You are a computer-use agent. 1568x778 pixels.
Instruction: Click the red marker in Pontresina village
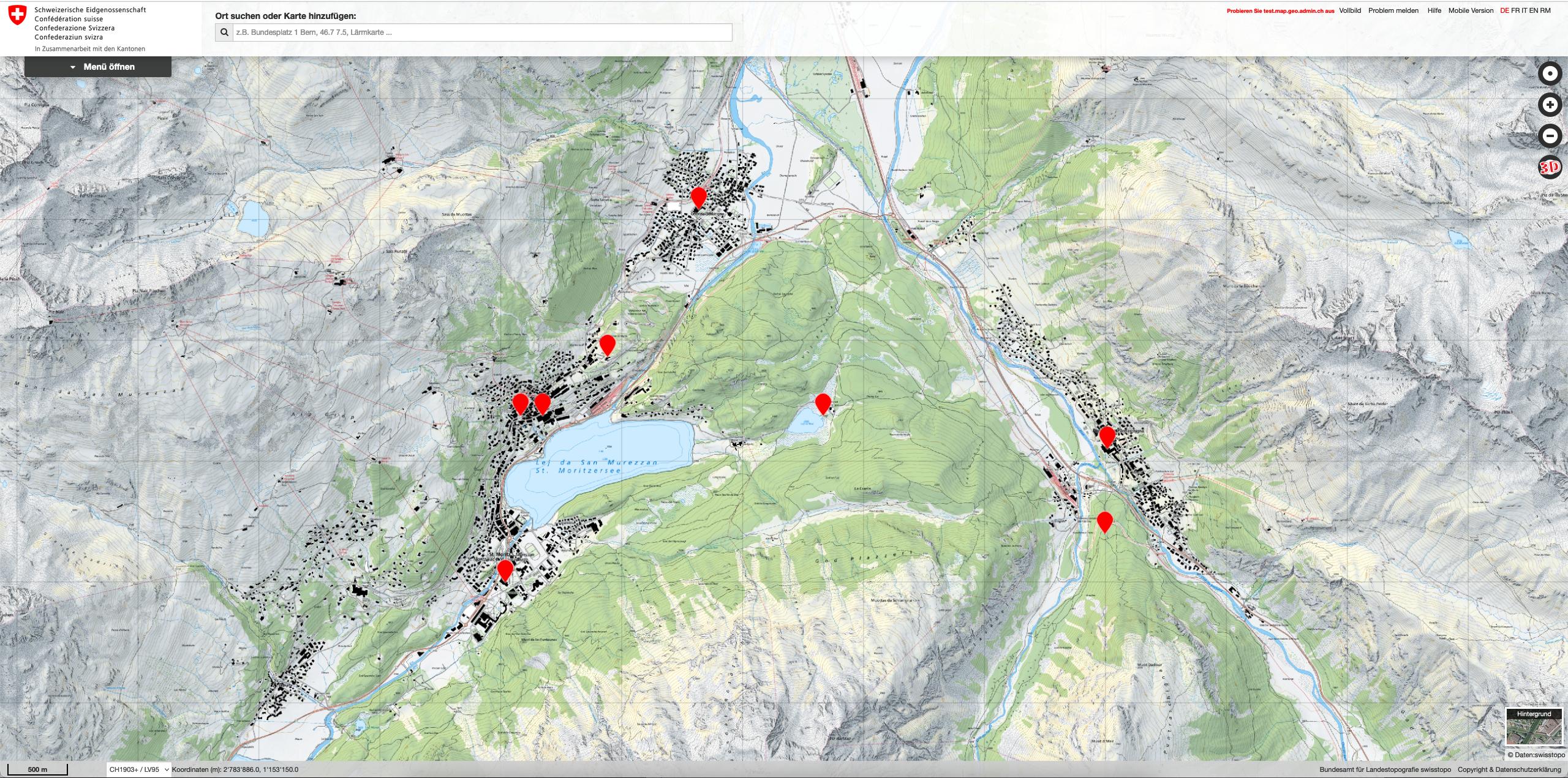coord(1107,436)
